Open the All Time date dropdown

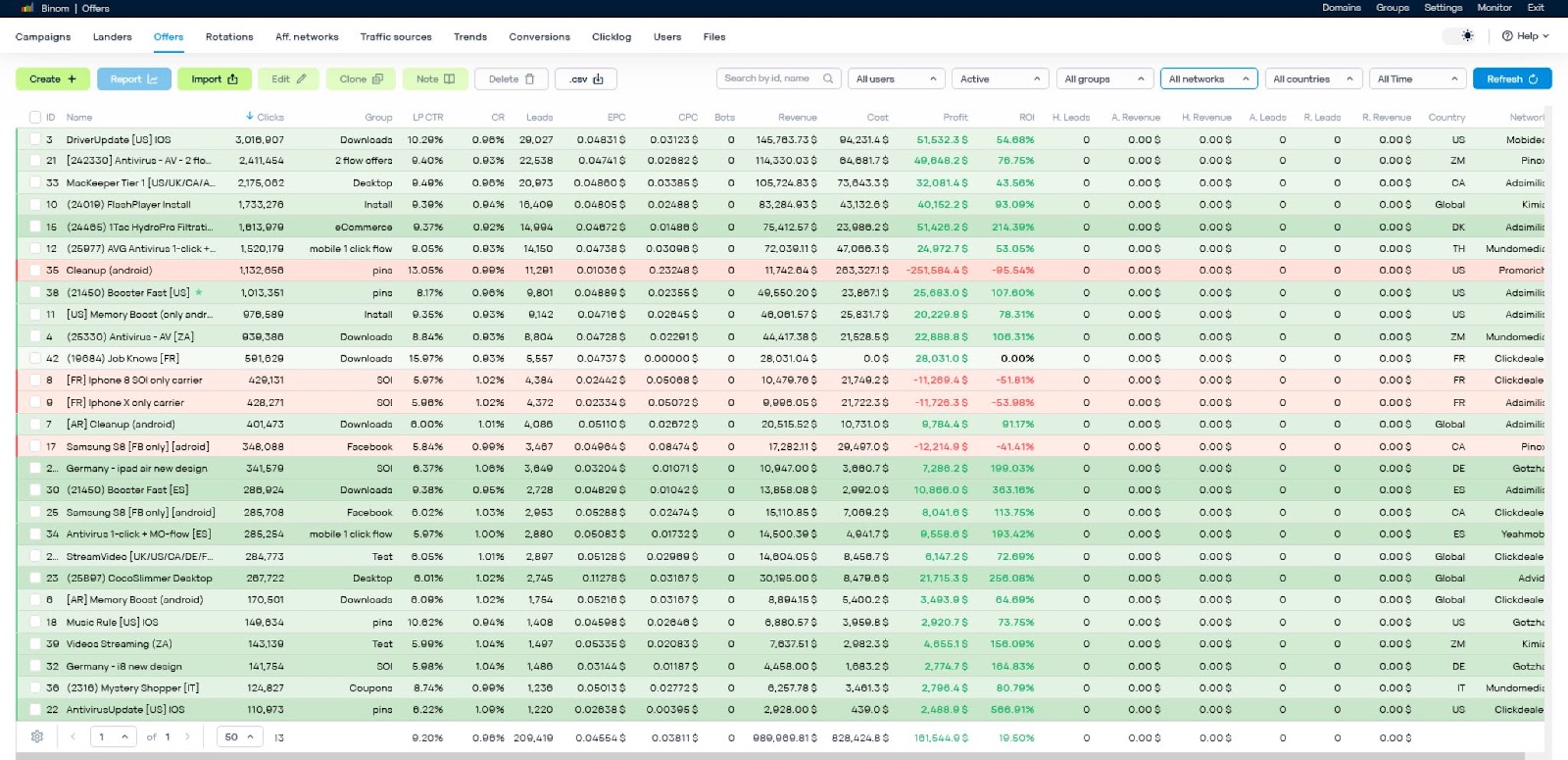pyautogui.click(x=1417, y=79)
